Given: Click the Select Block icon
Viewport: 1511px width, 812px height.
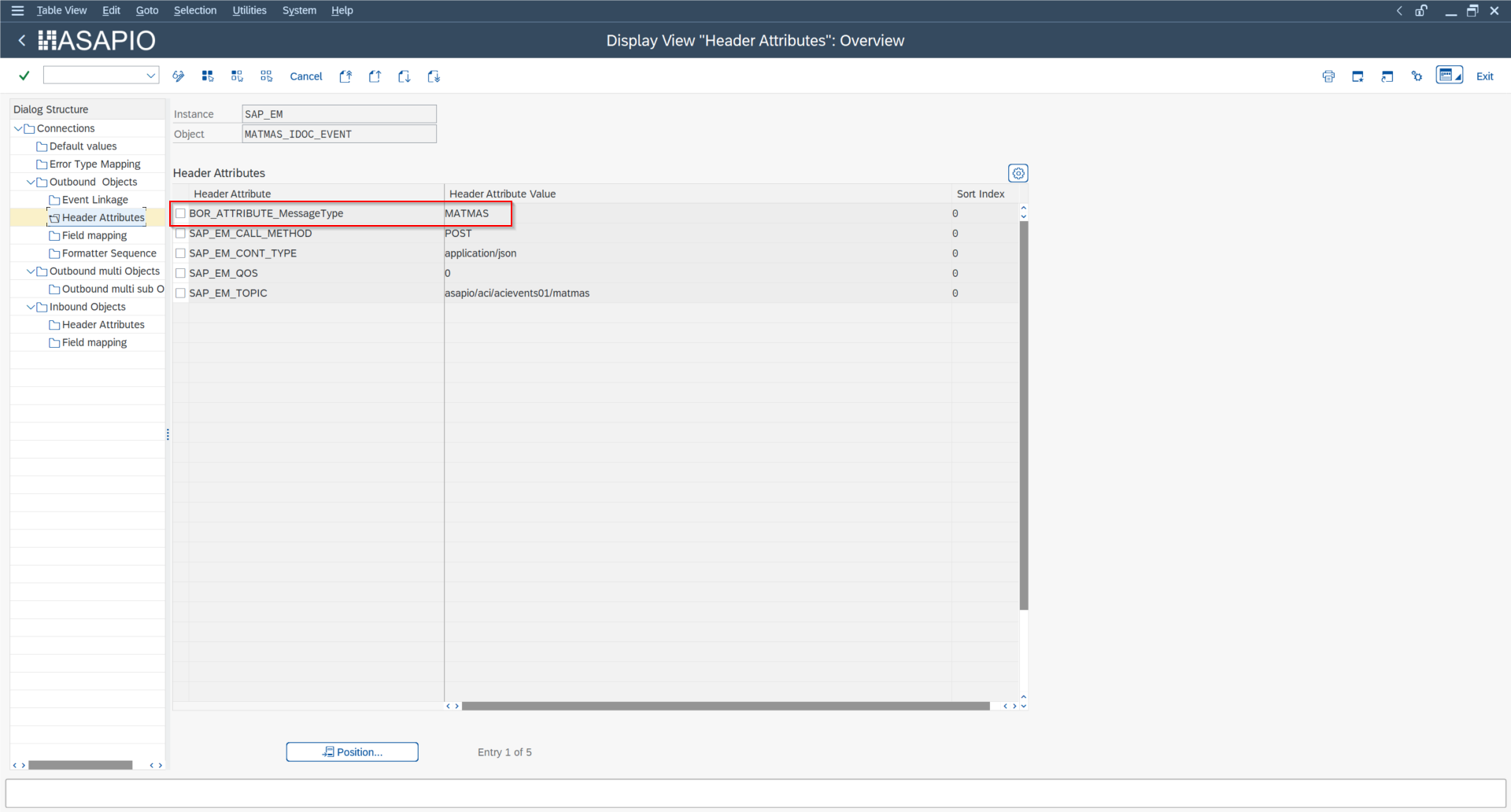Looking at the screenshot, I should tap(237, 76).
